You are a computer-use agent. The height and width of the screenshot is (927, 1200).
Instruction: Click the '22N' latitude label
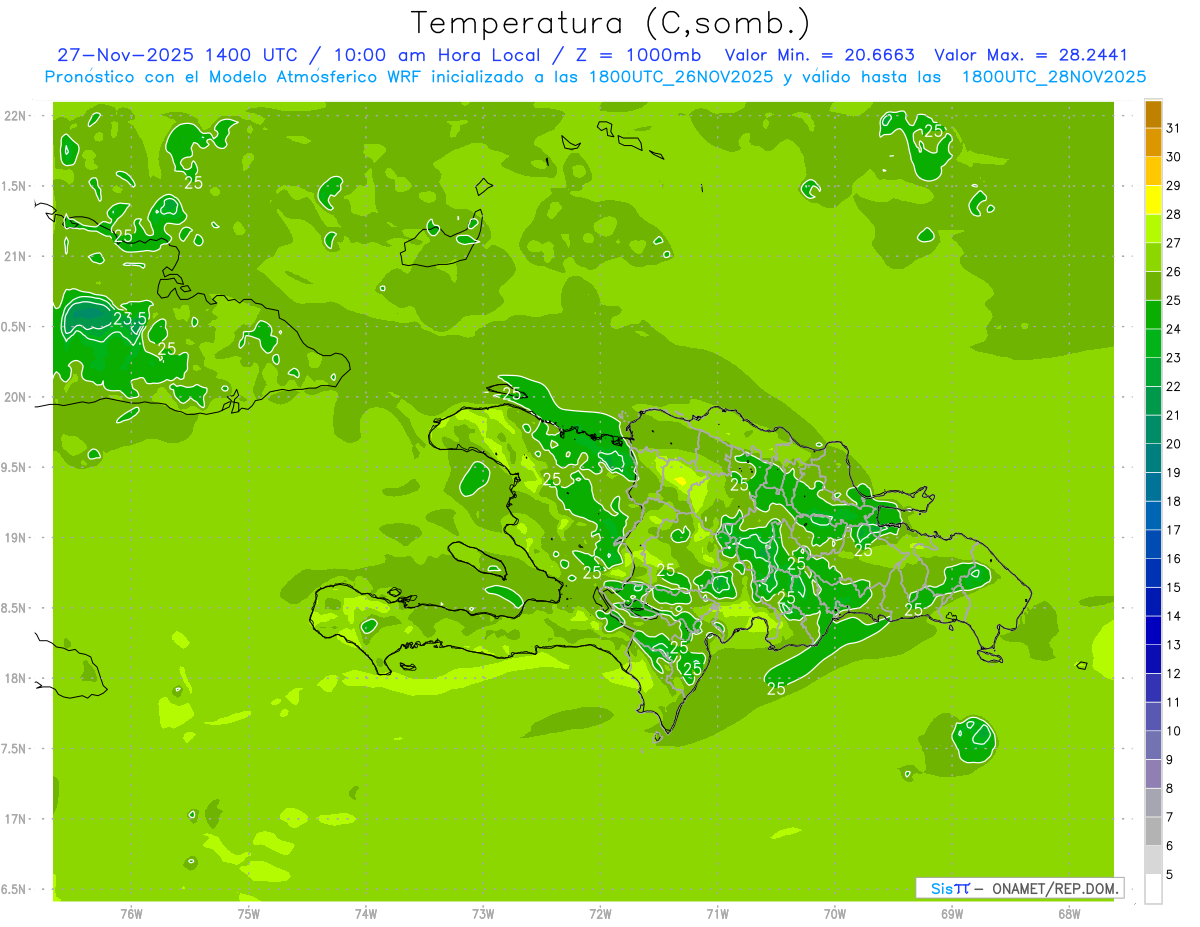[x=17, y=116]
